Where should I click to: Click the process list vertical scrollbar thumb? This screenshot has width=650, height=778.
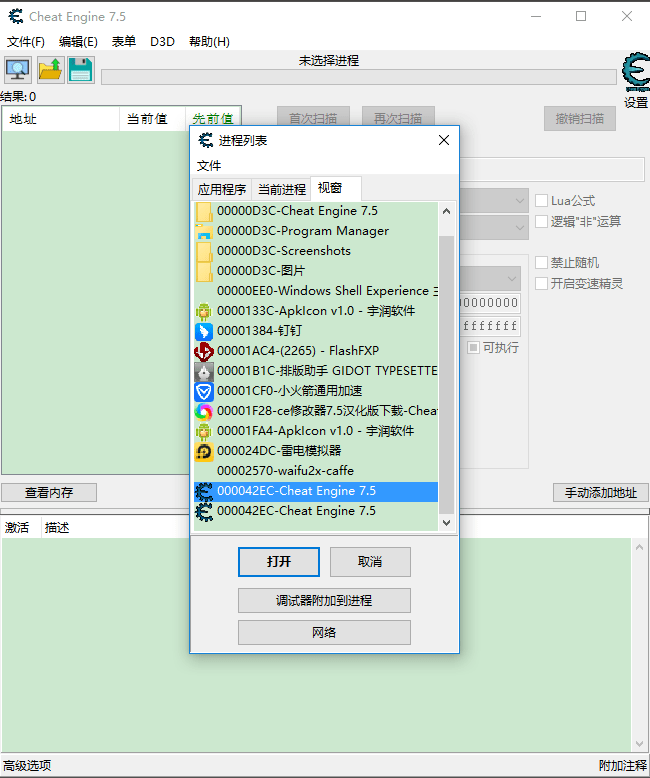pos(447,375)
